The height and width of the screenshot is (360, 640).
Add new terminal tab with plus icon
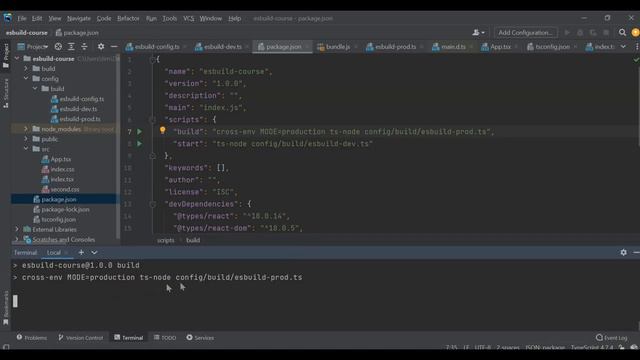coord(81,253)
